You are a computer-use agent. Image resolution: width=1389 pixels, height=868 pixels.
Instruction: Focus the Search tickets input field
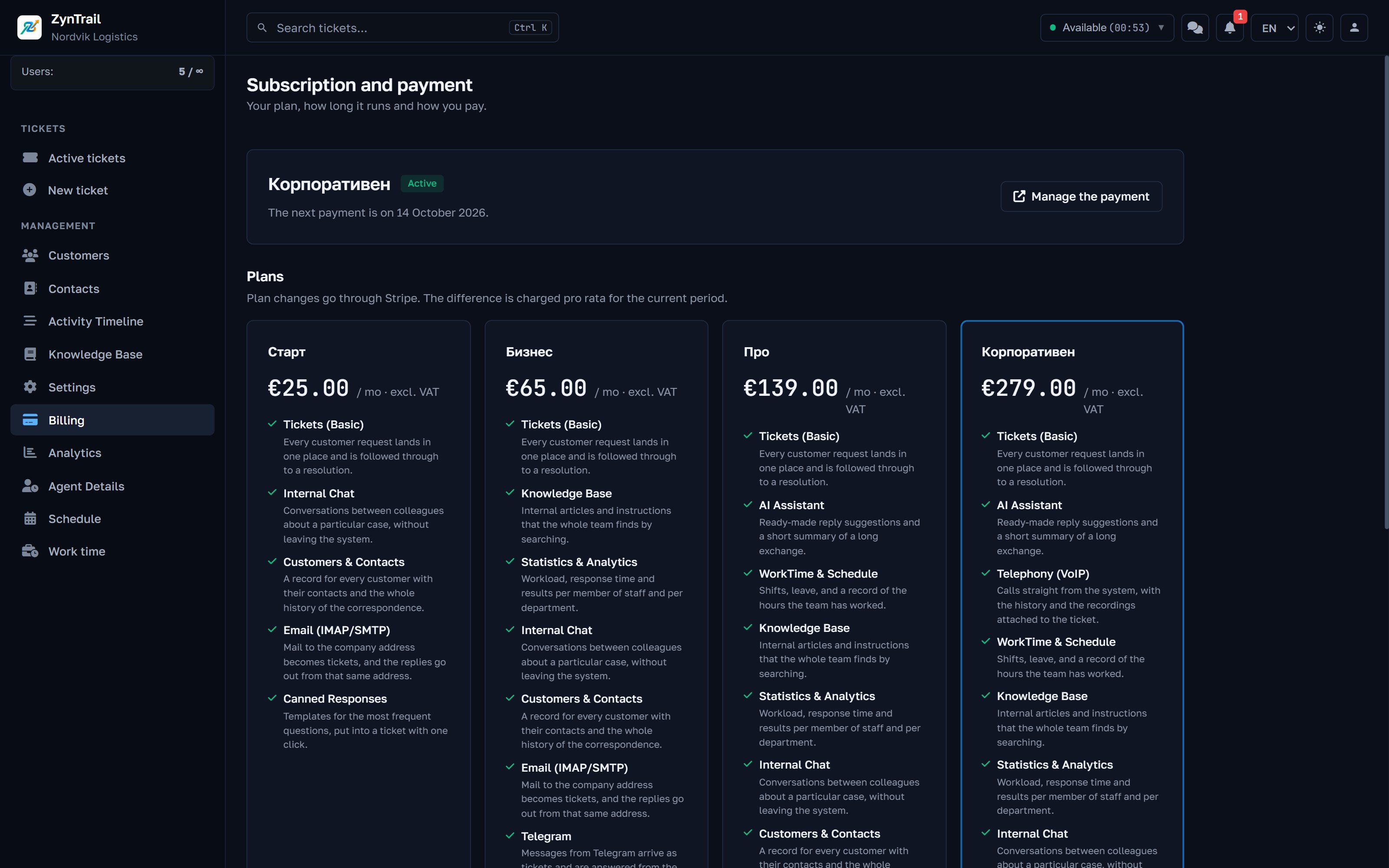click(x=402, y=27)
